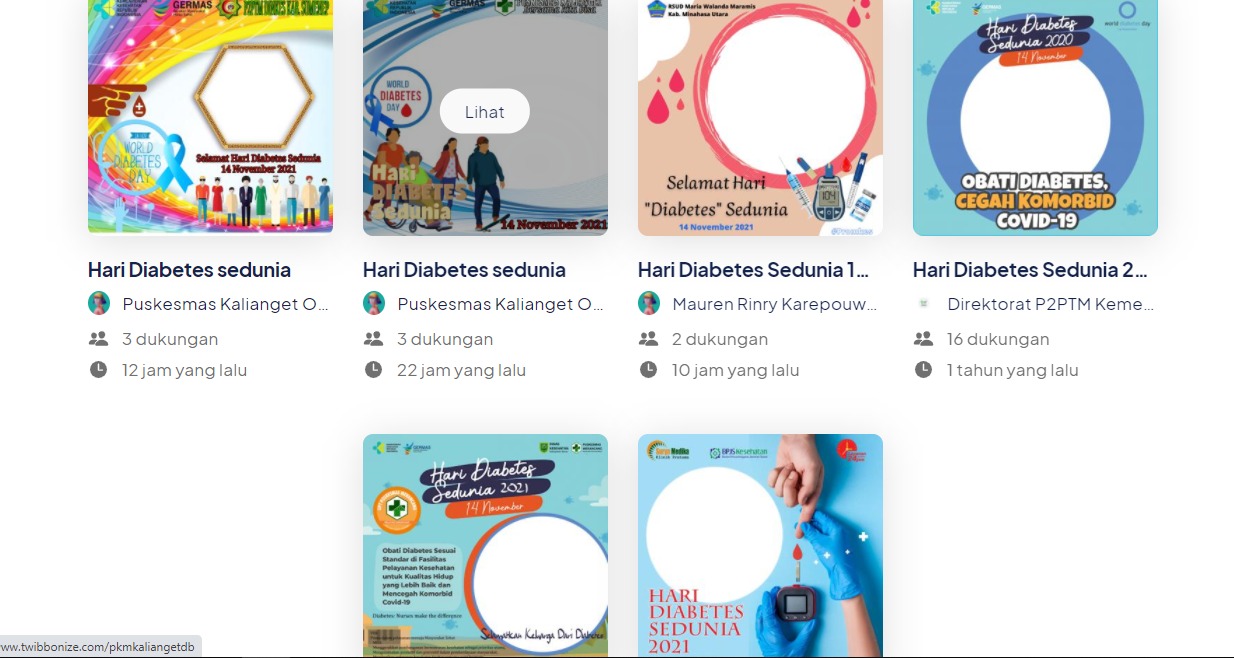The width and height of the screenshot is (1234, 658).
Task: Open Hari Diabetes Sedunia 1... title link
Action: point(753,270)
